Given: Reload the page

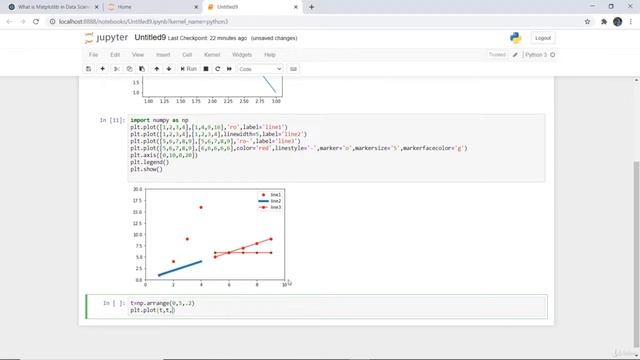Looking at the screenshot, I should click(x=36, y=22).
